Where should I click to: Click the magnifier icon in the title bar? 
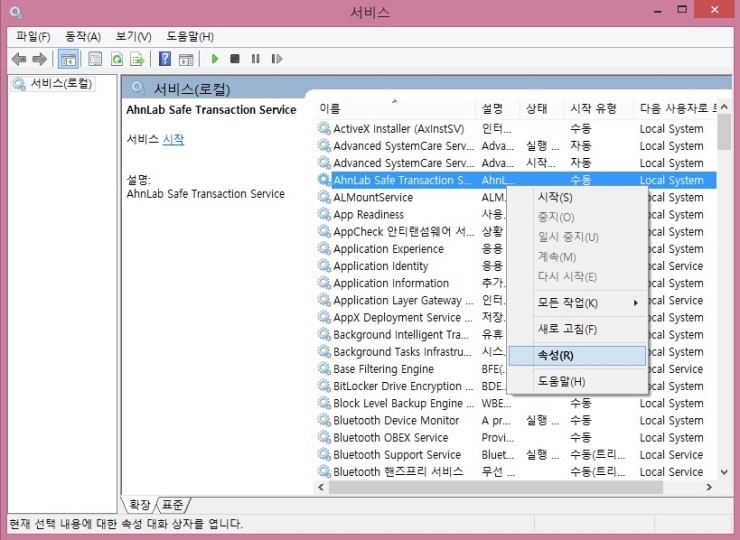[16, 12]
